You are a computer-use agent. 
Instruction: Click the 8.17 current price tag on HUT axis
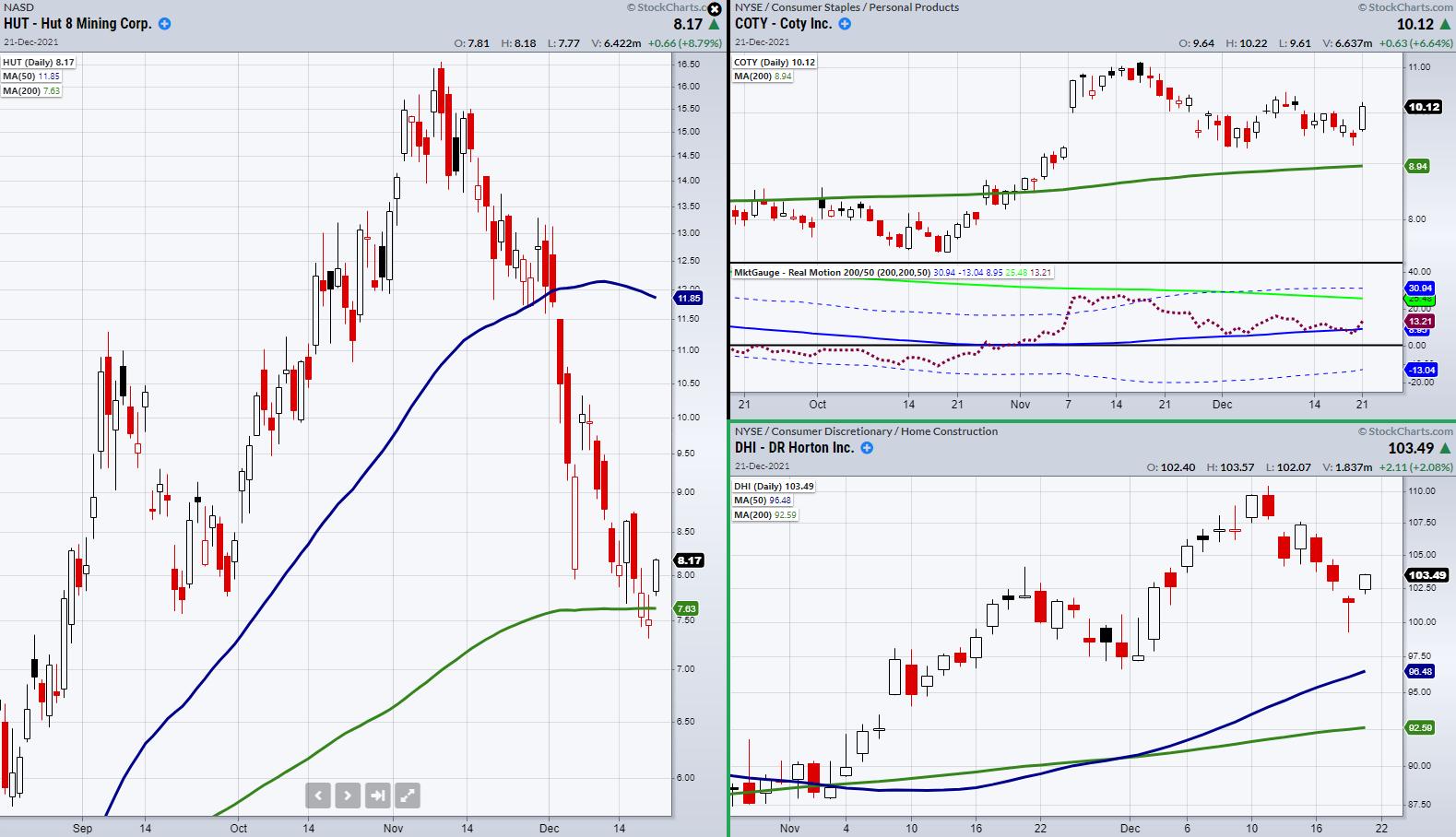point(690,560)
